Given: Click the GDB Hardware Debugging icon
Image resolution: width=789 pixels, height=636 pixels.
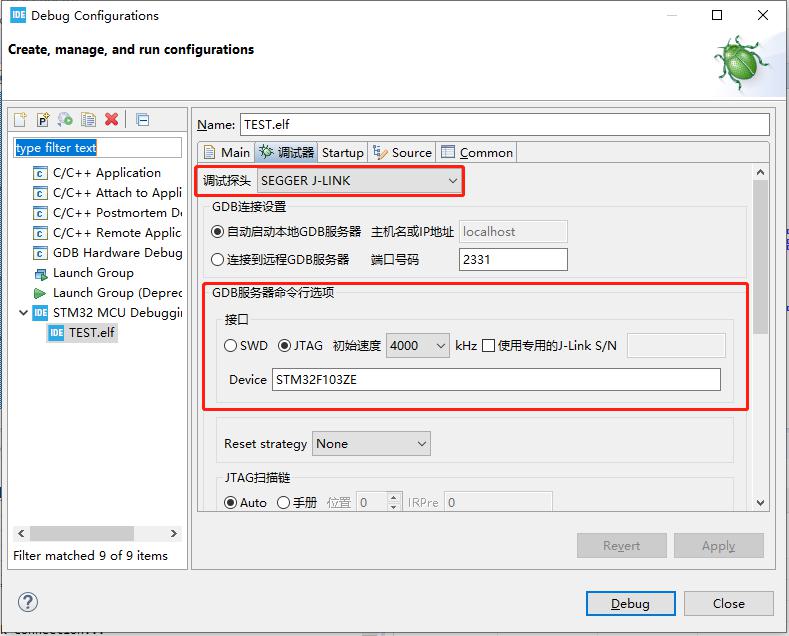Looking at the screenshot, I should click(40, 253).
